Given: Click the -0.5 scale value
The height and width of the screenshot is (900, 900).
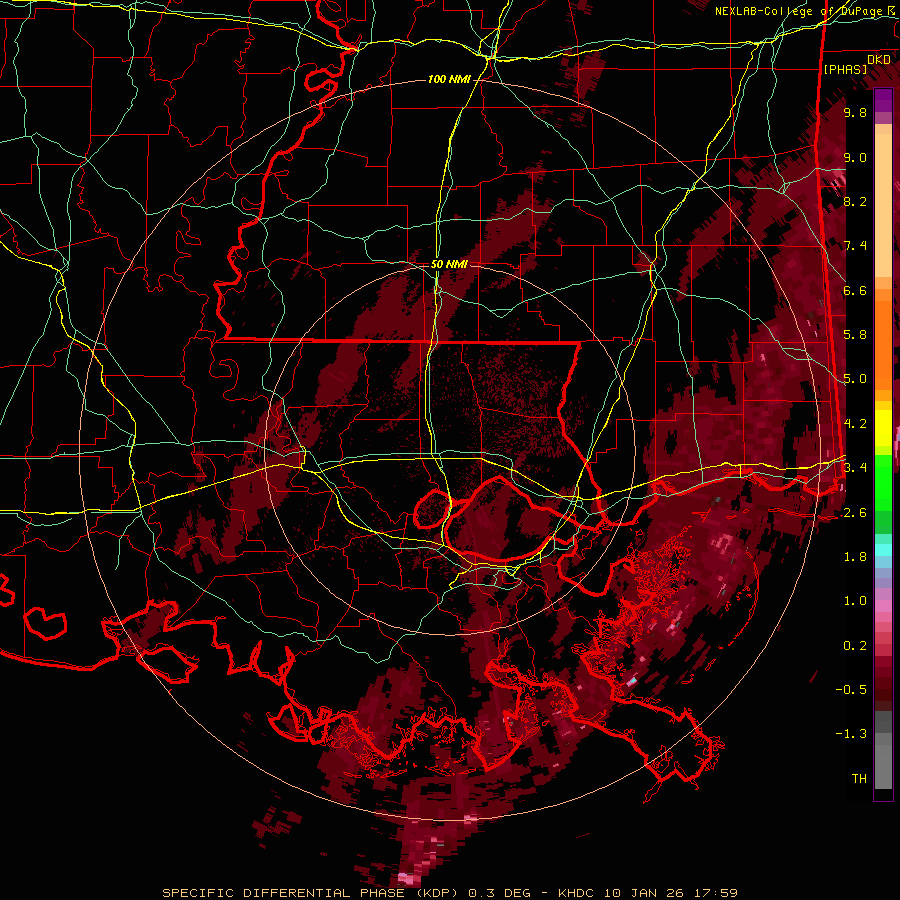Looking at the screenshot, I should point(851,689).
